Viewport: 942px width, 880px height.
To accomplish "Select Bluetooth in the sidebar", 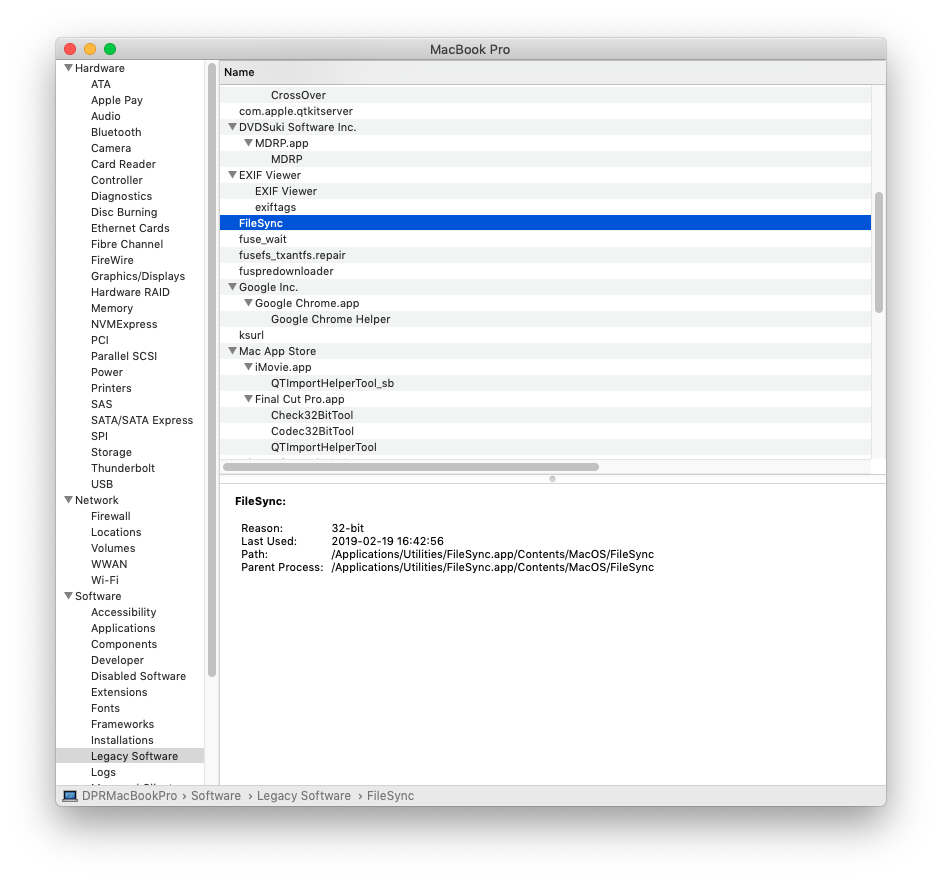I will 116,132.
